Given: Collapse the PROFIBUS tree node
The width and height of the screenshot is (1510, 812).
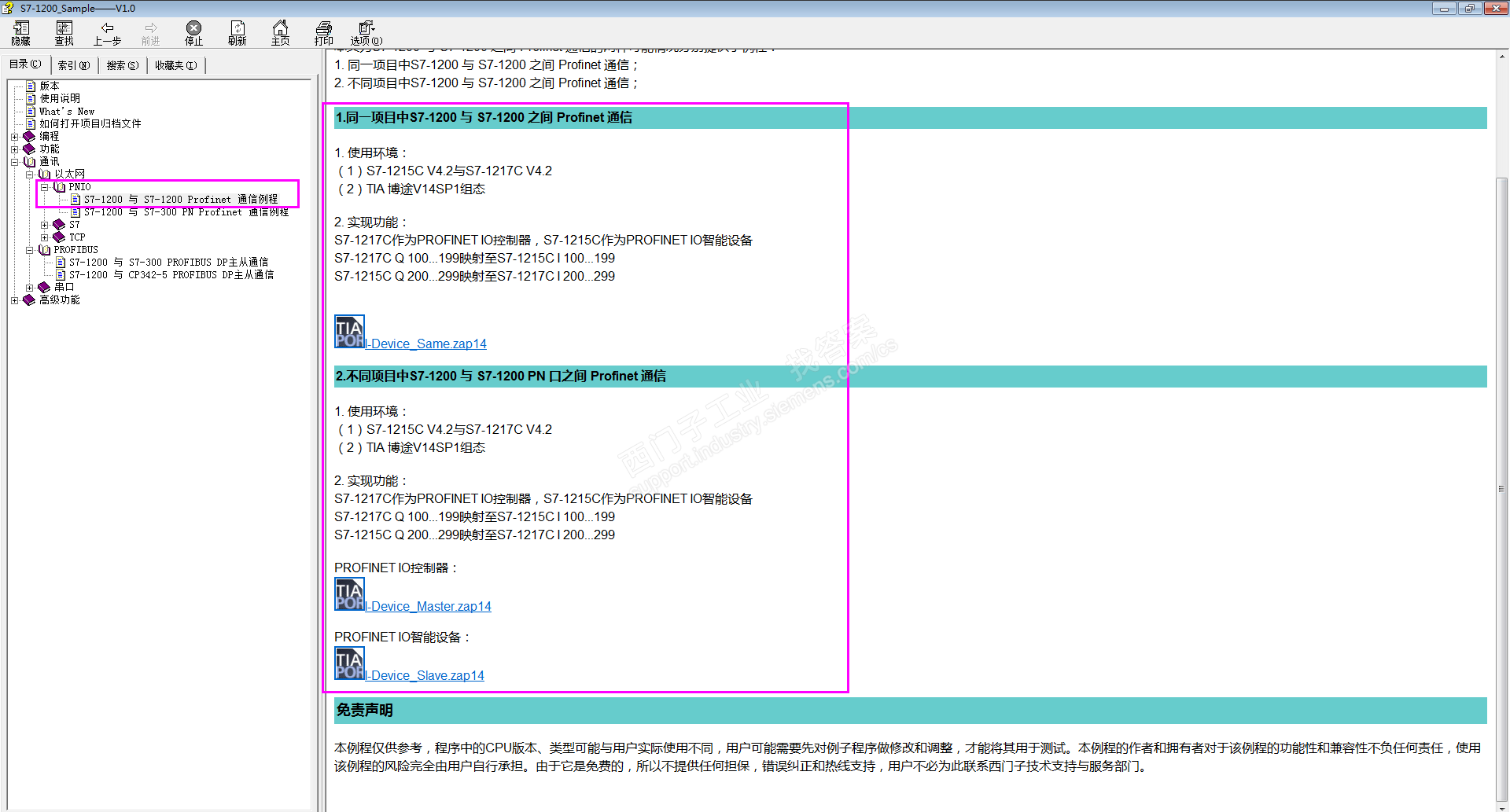Looking at the screenshot, I should (30, 250).
